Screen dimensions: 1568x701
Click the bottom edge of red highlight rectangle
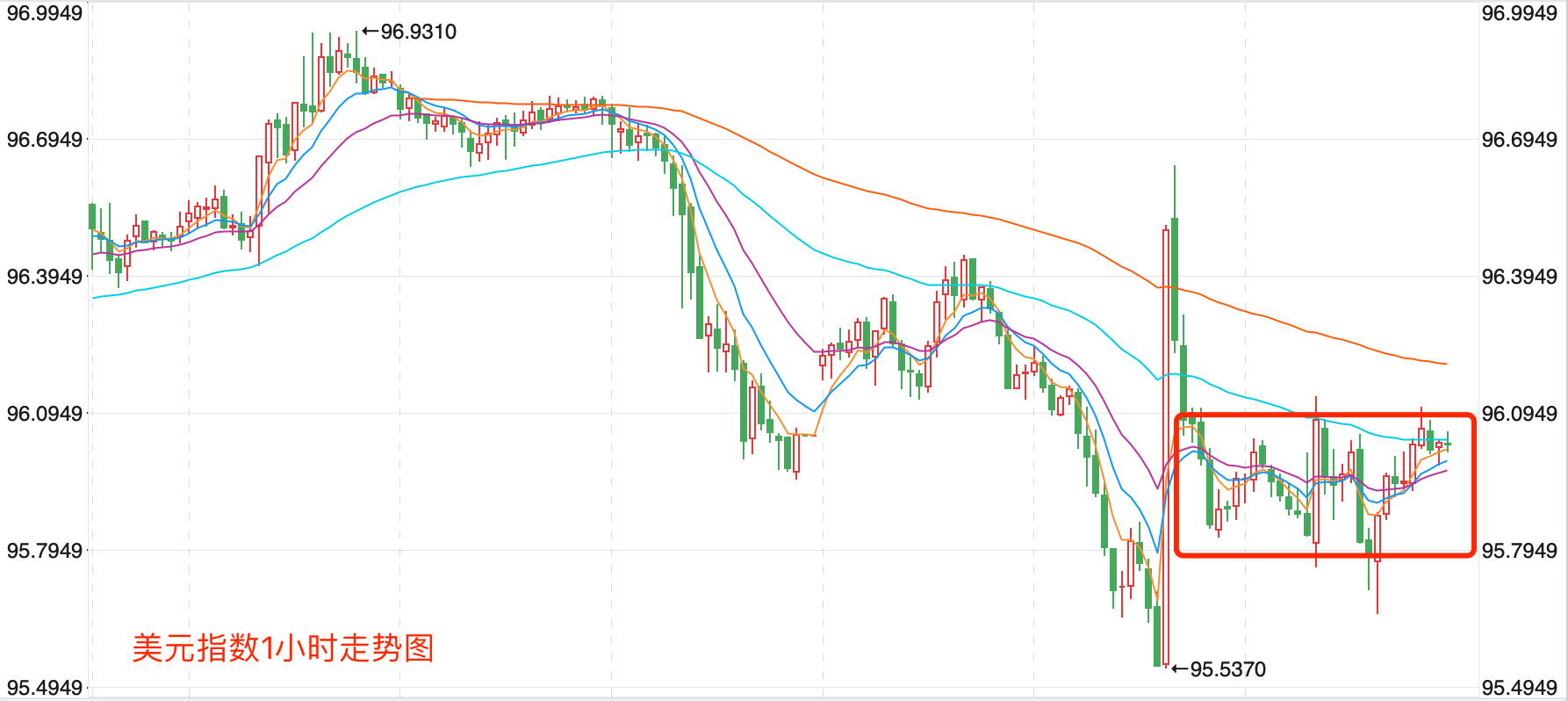coord(1324,554)
